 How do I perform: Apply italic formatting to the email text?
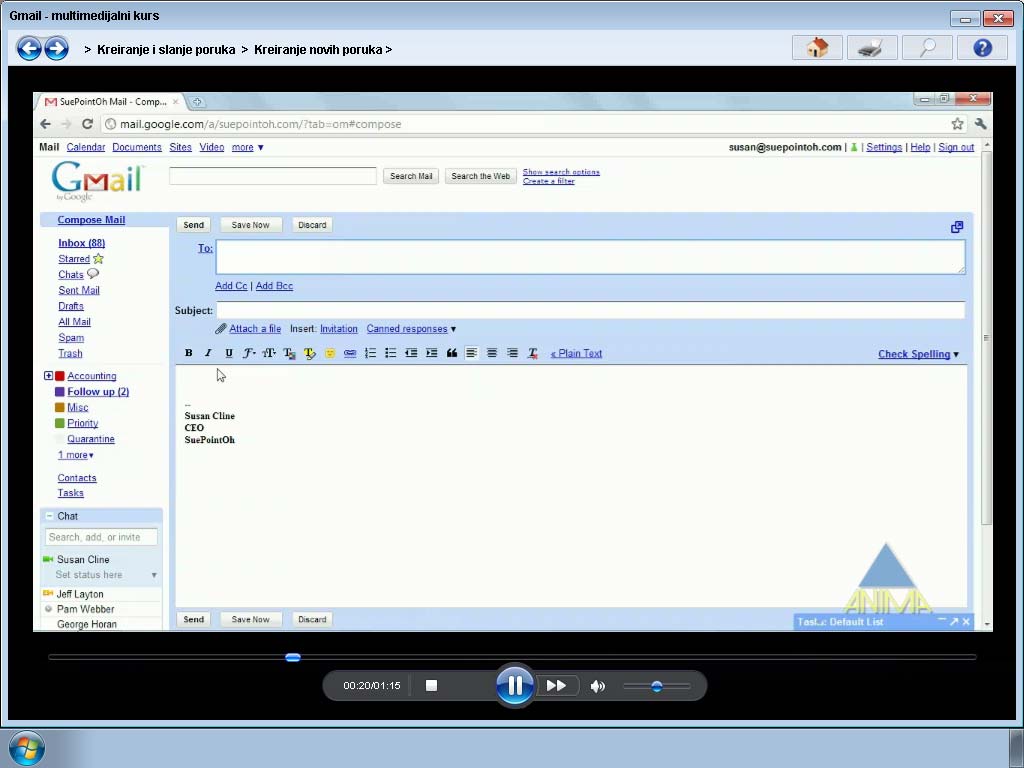pyautogui.click(x=208, y=352)
